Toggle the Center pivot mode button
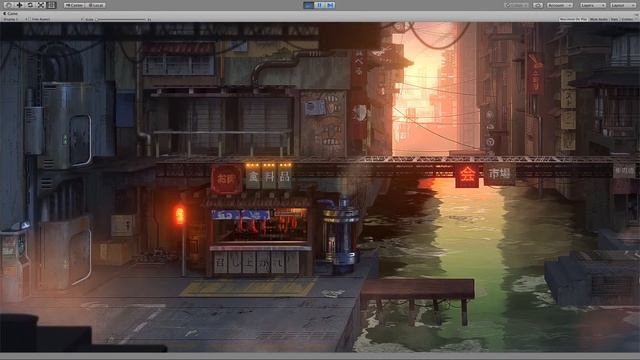640x360 pixels. tap(74, 5)
